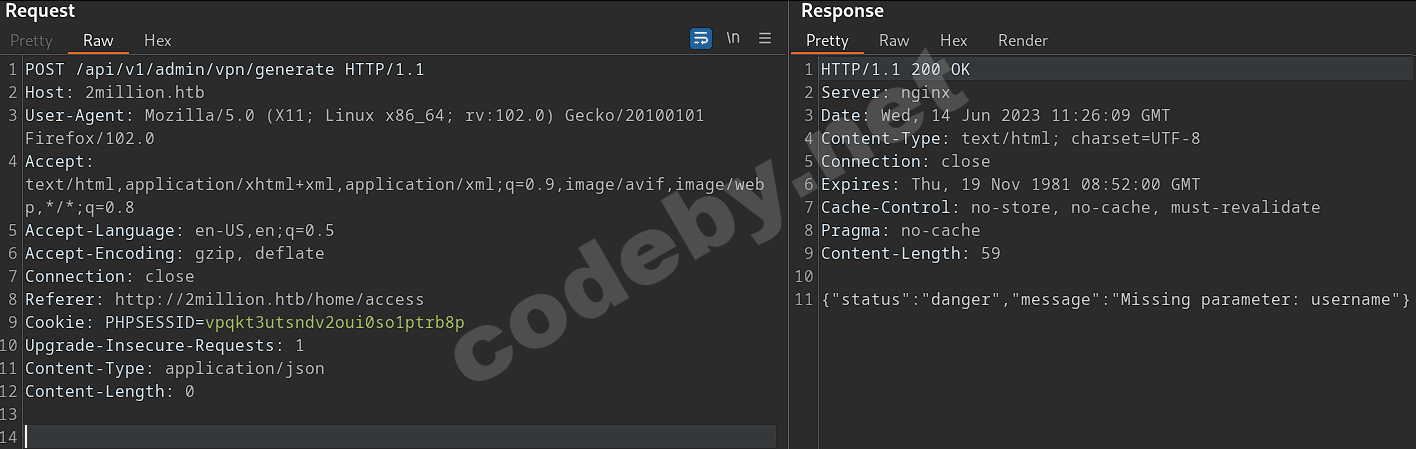
Task: Open the request editor hamburger menu
Action: (x=765, y=38)
